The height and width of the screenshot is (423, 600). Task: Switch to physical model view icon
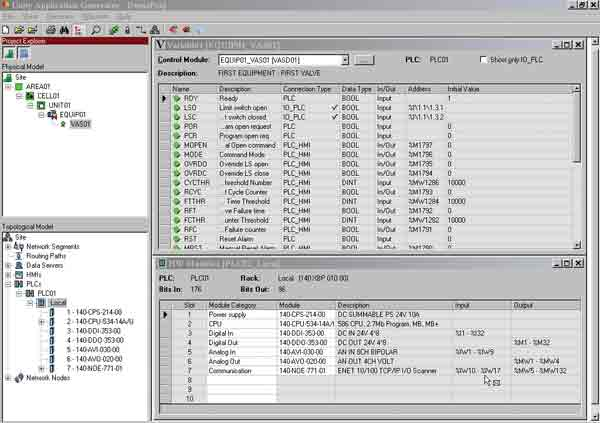coord(10,53)
